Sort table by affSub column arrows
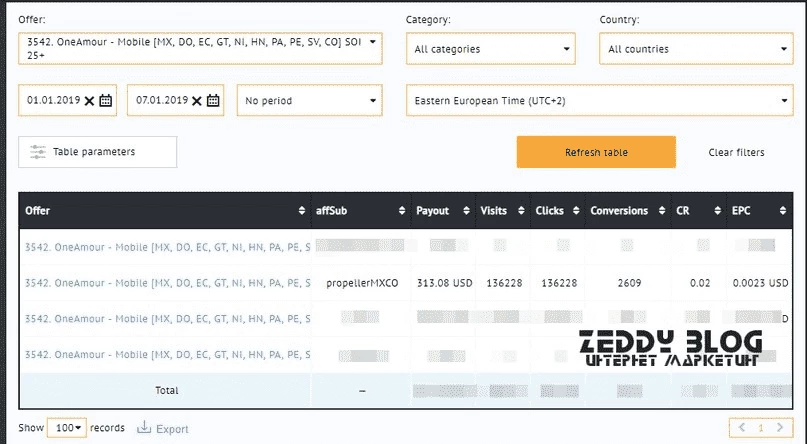Image resolution: width=807 pixels, height=444 pixels. click(x=402, y=210)
